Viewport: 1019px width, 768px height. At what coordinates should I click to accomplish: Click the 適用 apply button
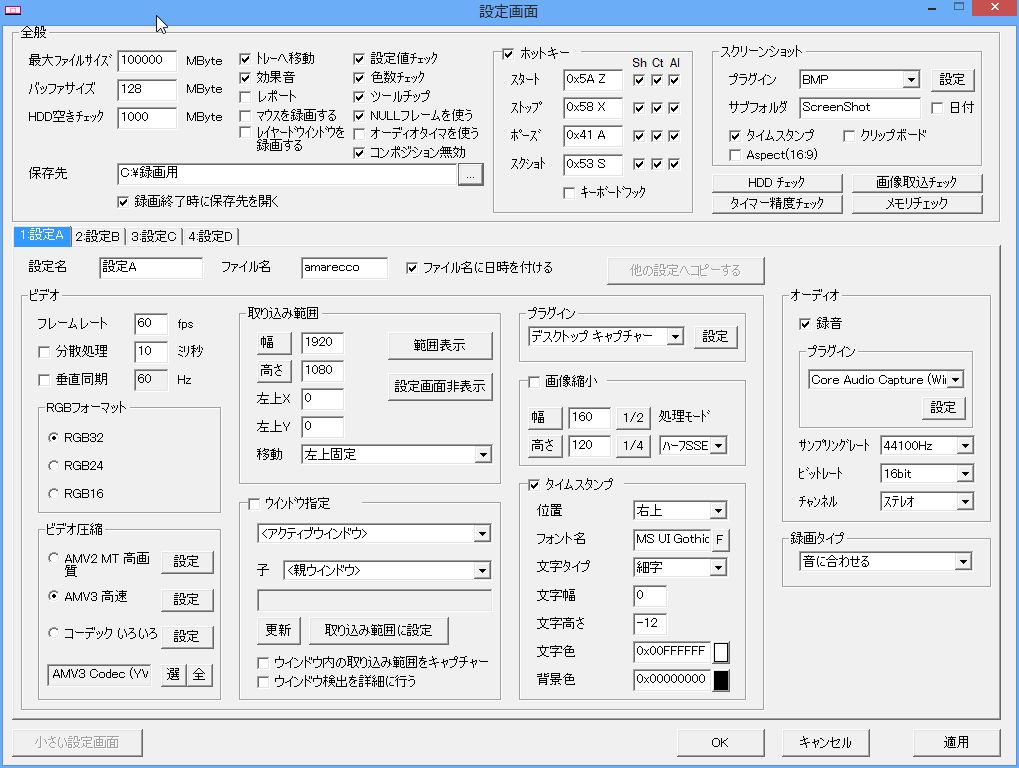tap(956, 742)
